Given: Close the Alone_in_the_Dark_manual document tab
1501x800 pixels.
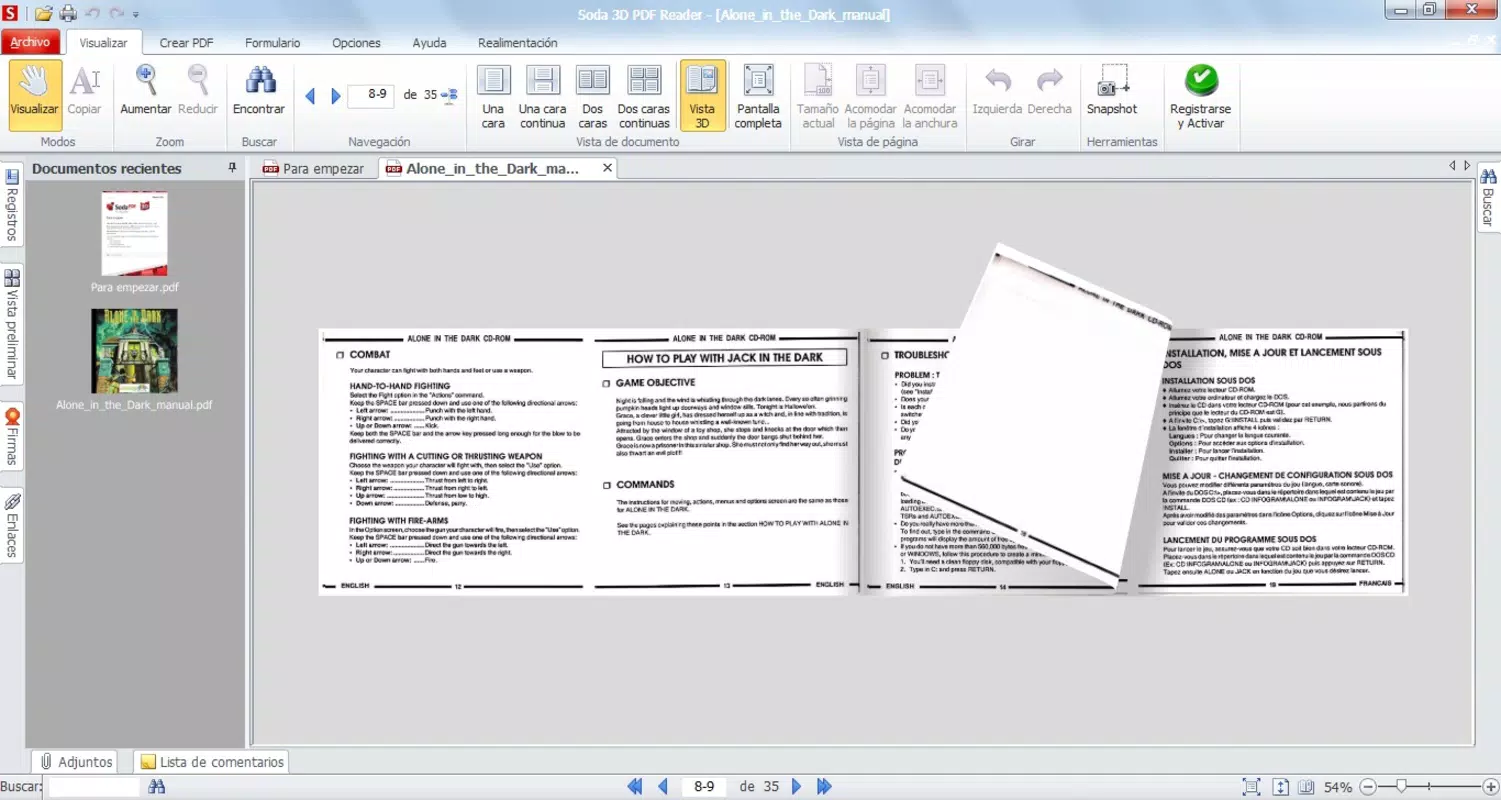Looking at the screenshot, I should coord(607,168).
